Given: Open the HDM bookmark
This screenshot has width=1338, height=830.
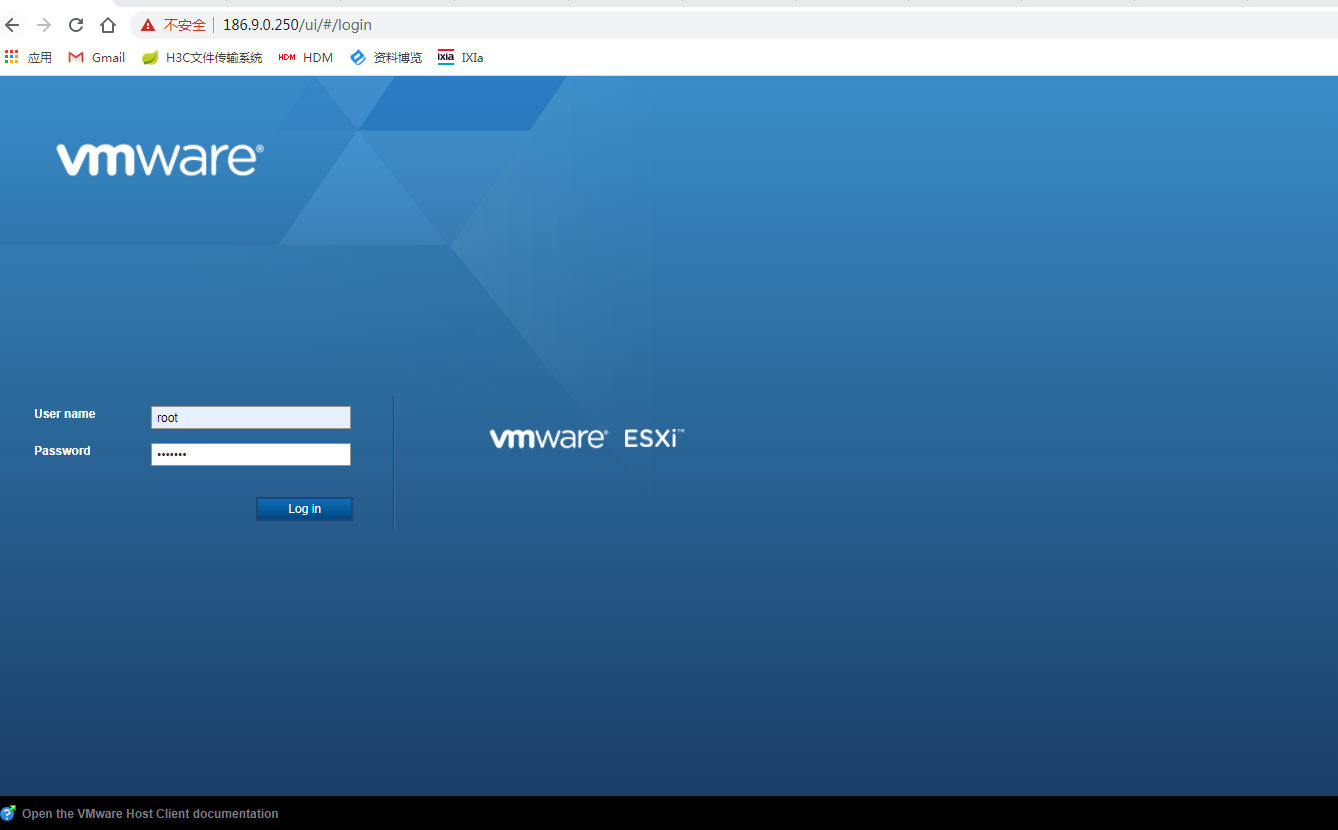Looking at the screenshot, I should pos(306,57).
